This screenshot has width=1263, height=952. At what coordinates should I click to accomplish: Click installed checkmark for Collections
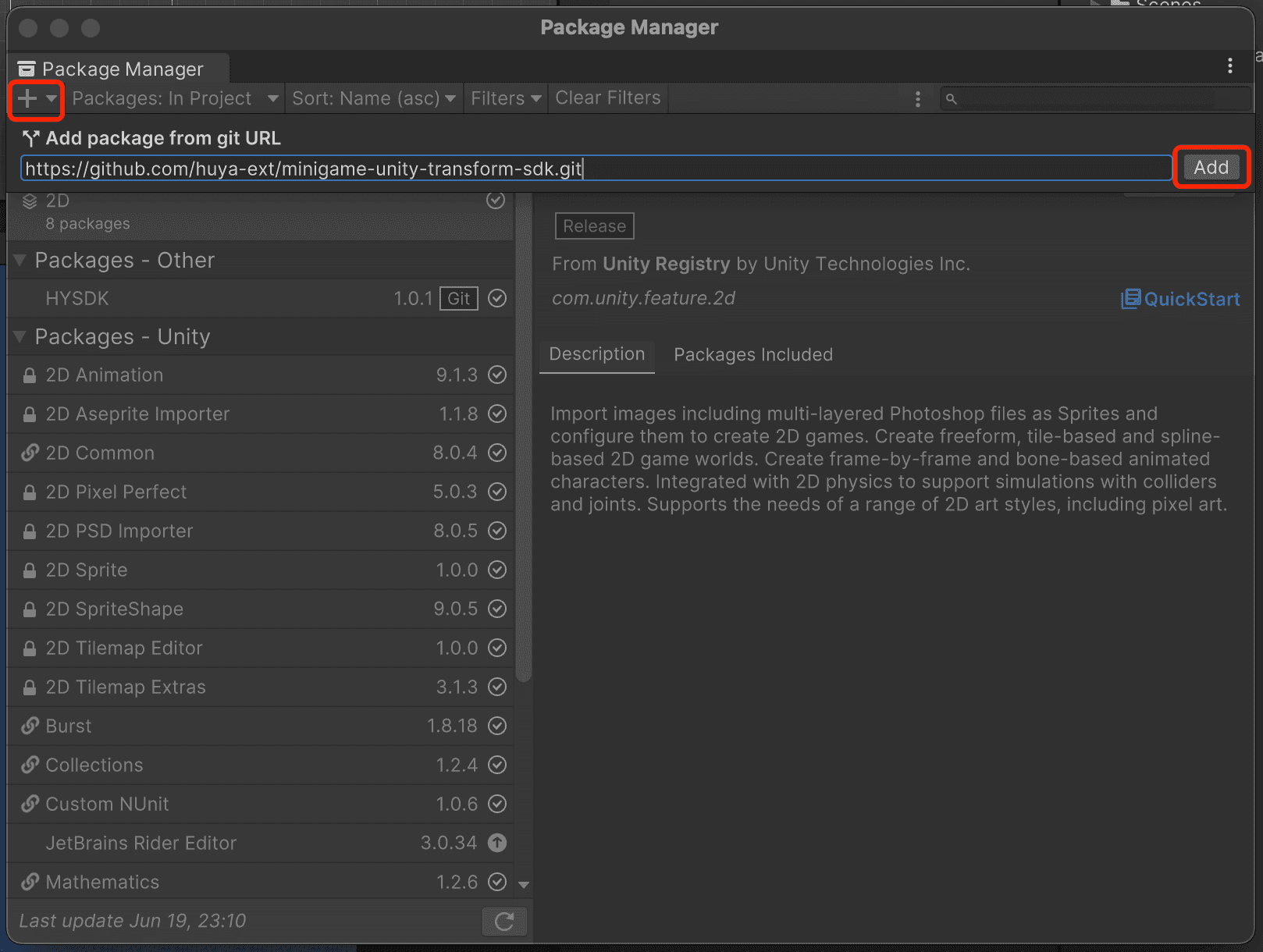click(497, 765)
